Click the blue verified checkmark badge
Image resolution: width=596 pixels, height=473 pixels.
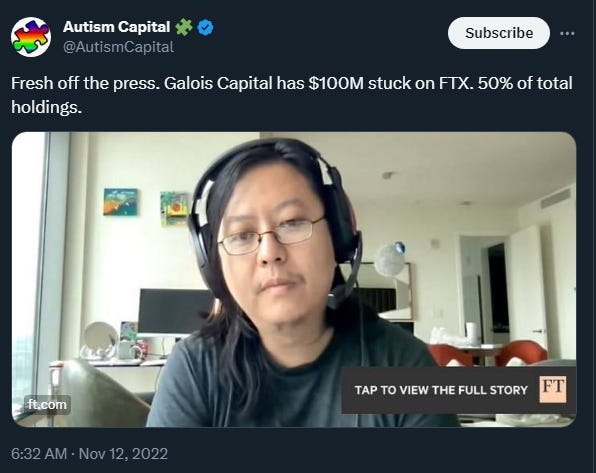pos(206,27)
